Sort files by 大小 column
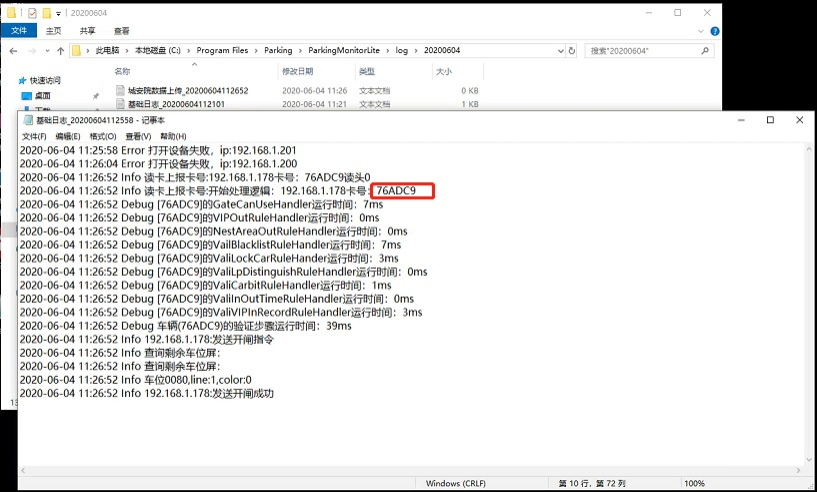The image size is (817, 492). (443, 71)
